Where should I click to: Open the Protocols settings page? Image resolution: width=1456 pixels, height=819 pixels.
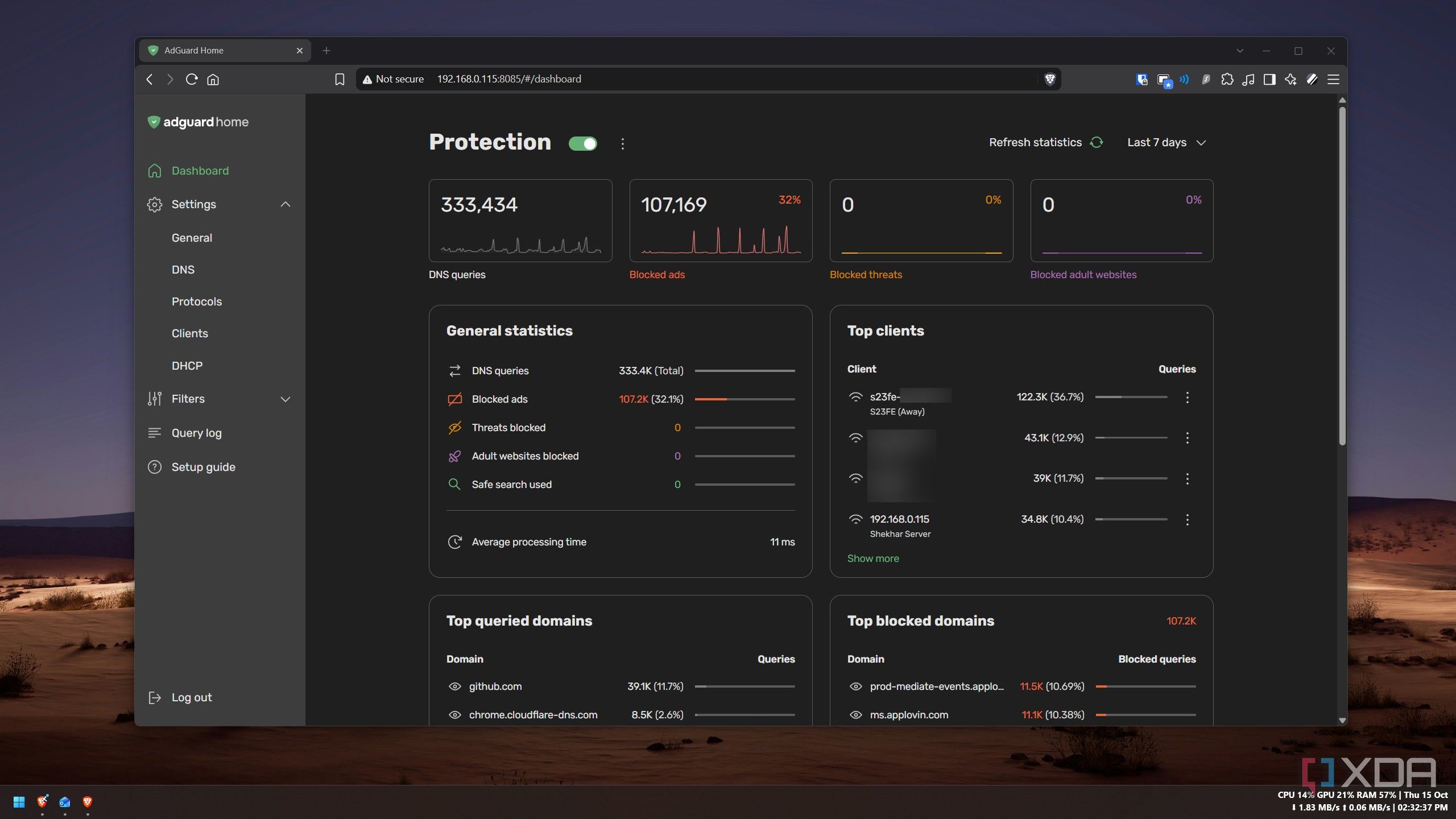pyautogui.click(x=197, y=301)
